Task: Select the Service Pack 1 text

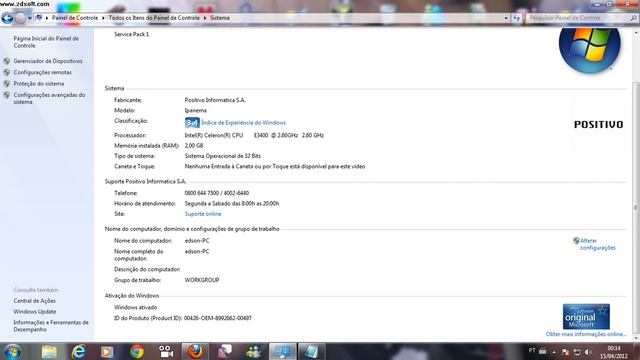Action: pos(131,34)
